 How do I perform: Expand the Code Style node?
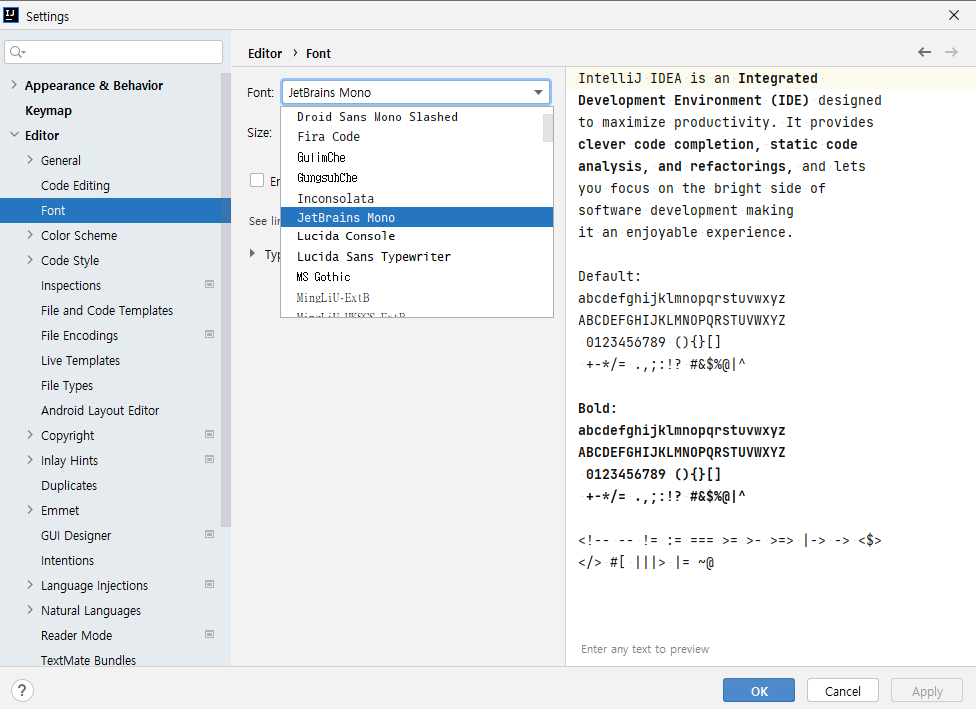(x=30, y=260)
